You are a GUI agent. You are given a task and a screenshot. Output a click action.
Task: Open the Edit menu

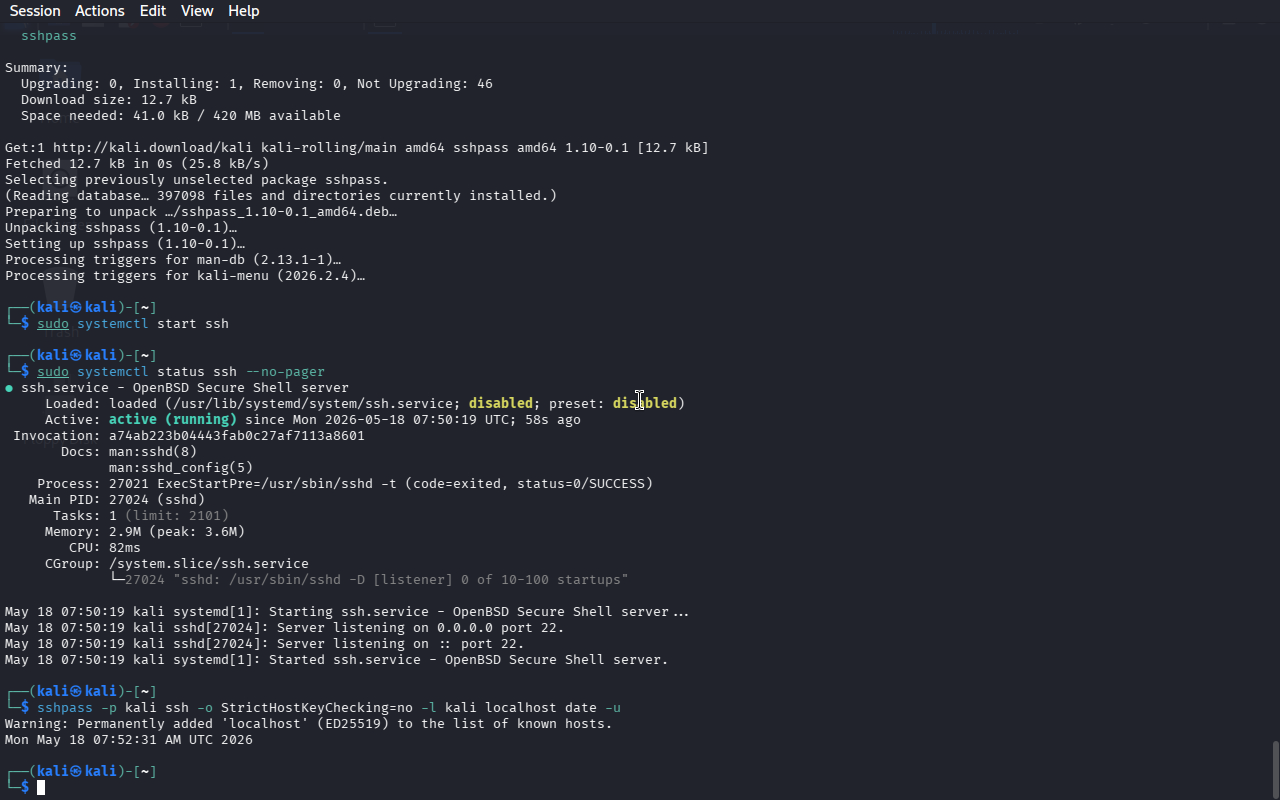153,11
